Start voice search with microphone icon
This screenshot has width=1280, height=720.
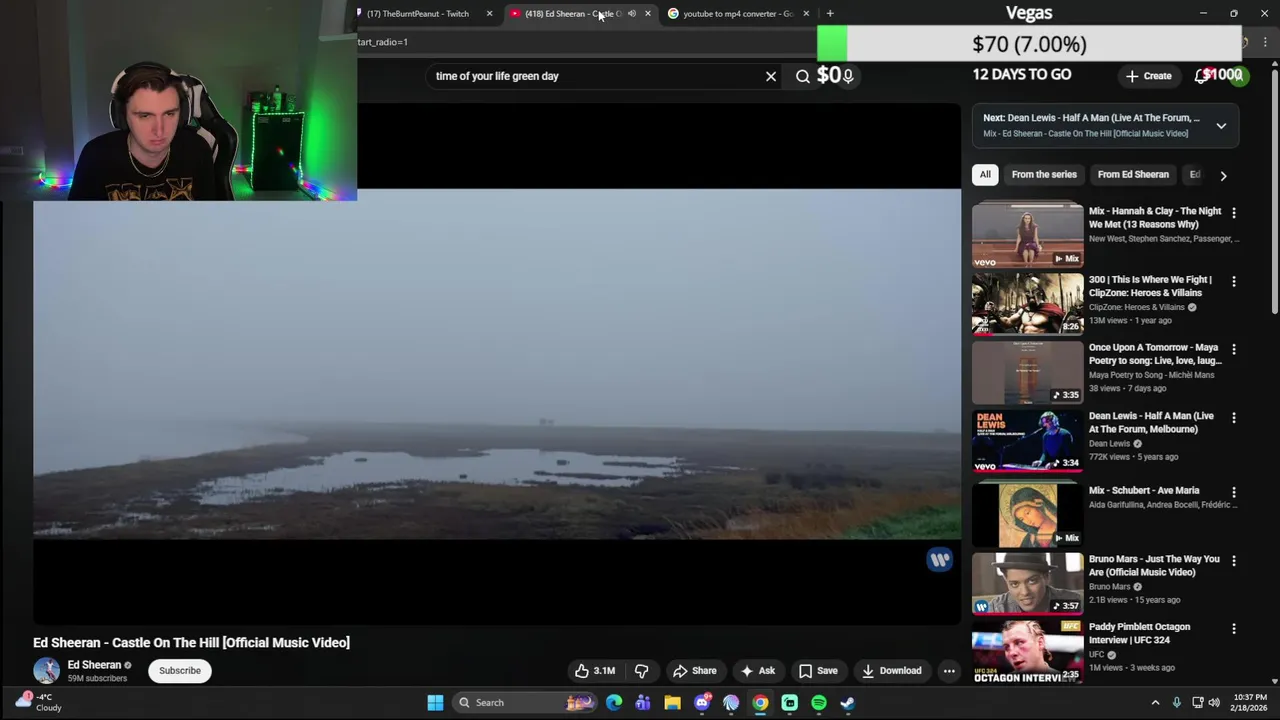(x=848, y=76)
